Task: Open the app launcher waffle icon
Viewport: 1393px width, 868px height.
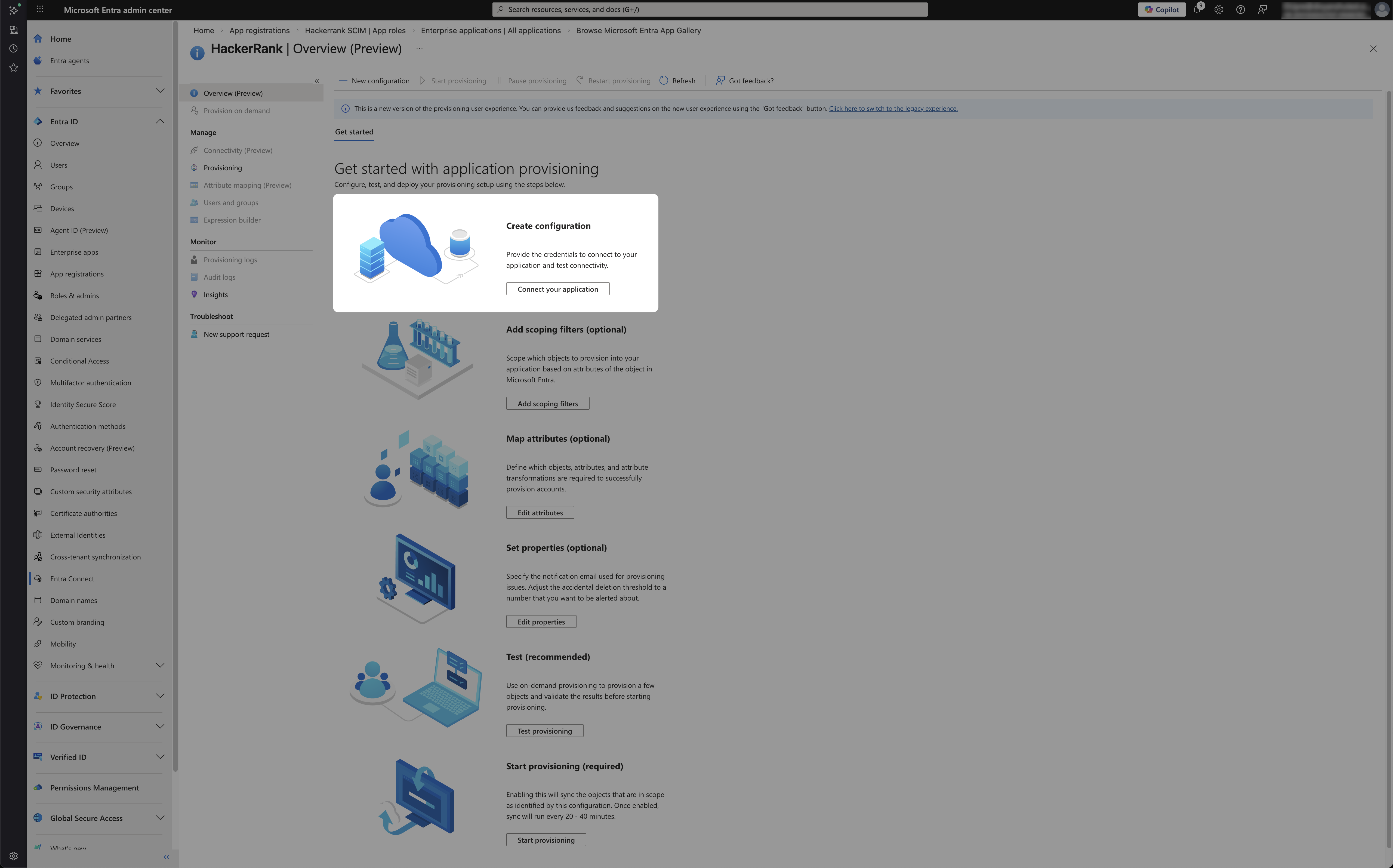Action: point(40,9)
